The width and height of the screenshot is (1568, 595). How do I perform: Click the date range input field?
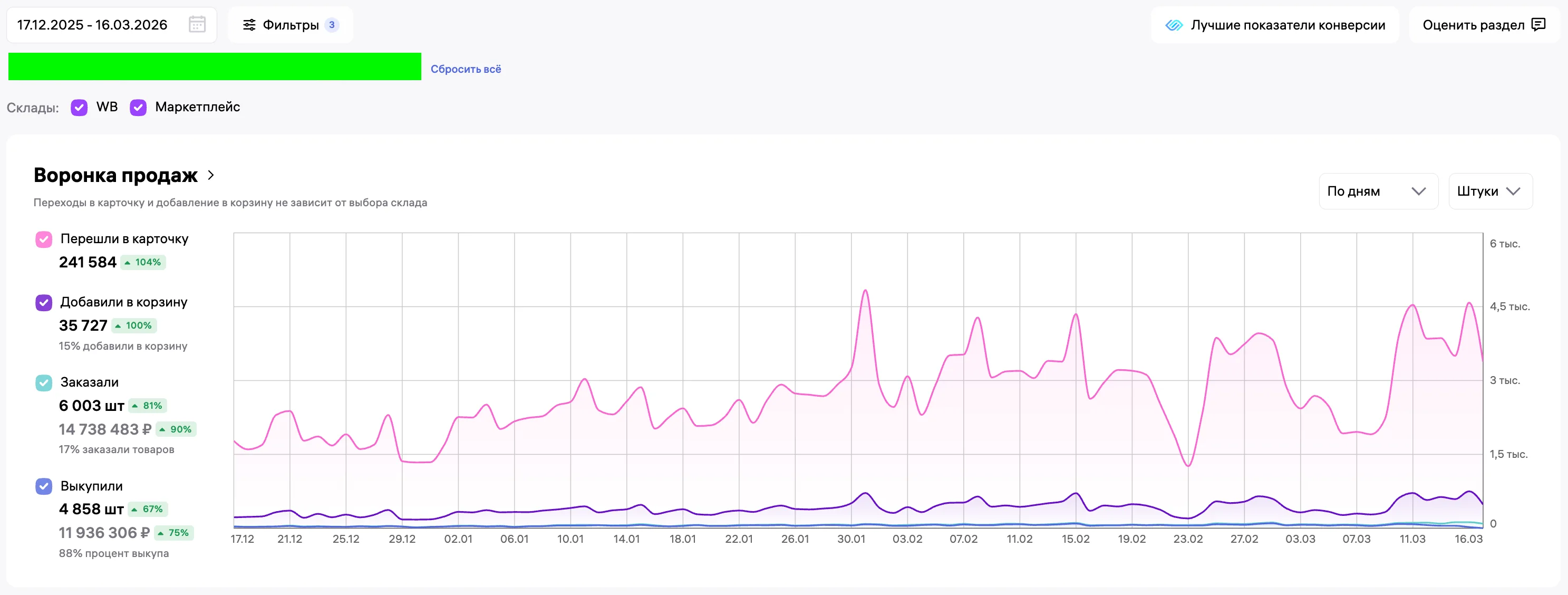pos(92,25)
